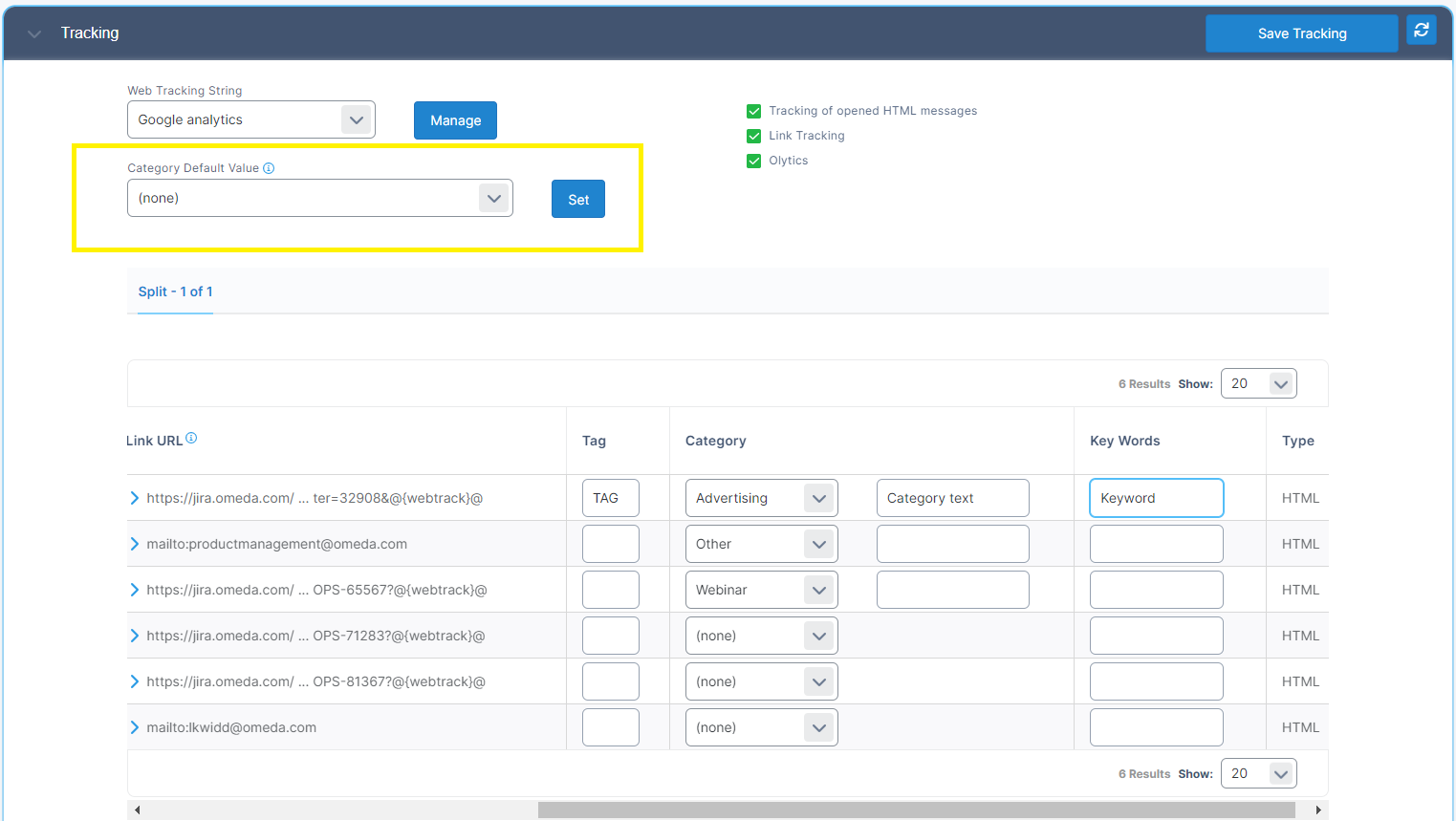Uncheck Tracking of opened HTML messages
Screen dimensions: 1456x821
tap(754, 111)
